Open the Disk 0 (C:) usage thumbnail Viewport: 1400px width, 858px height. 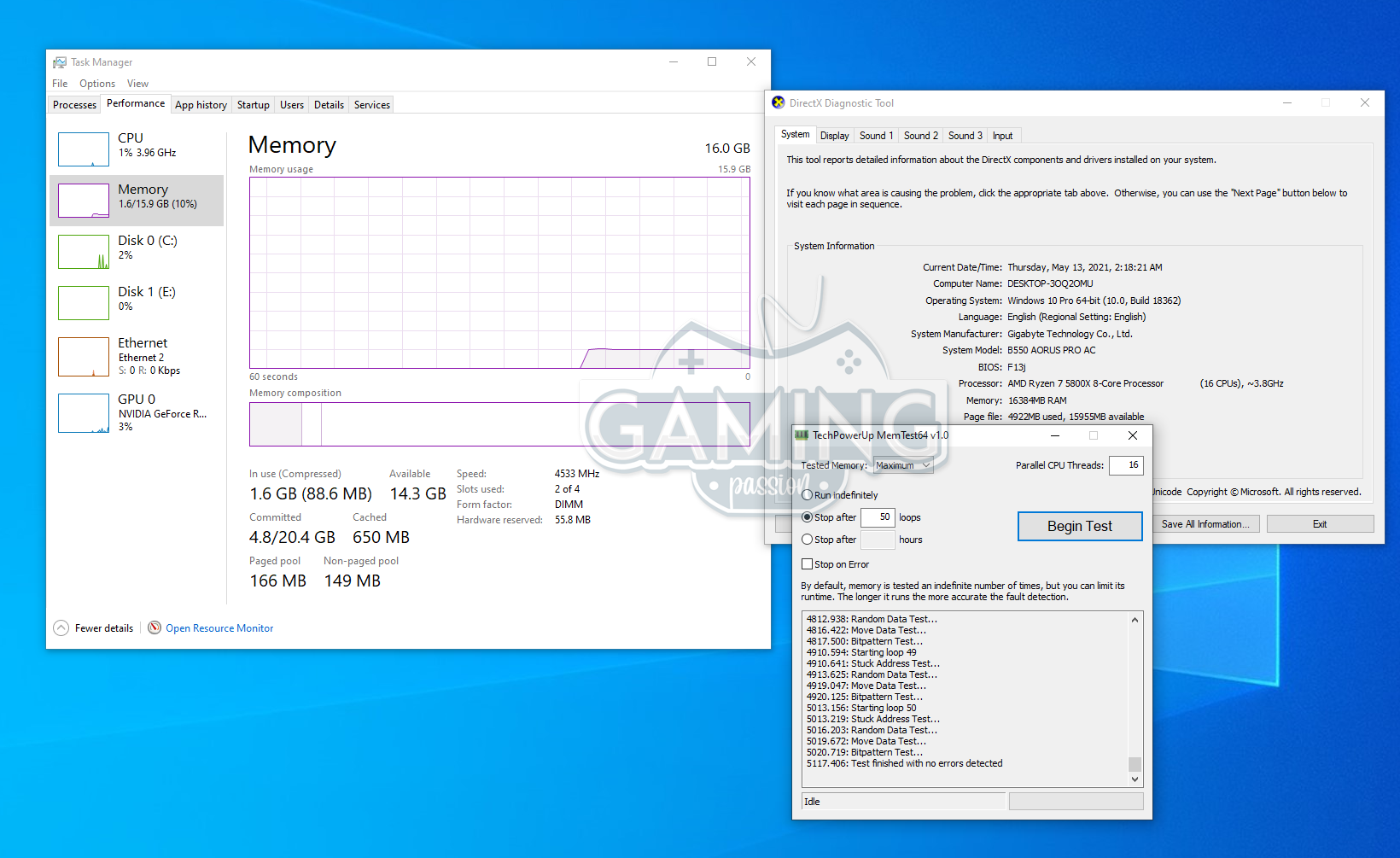pos(84,252)
